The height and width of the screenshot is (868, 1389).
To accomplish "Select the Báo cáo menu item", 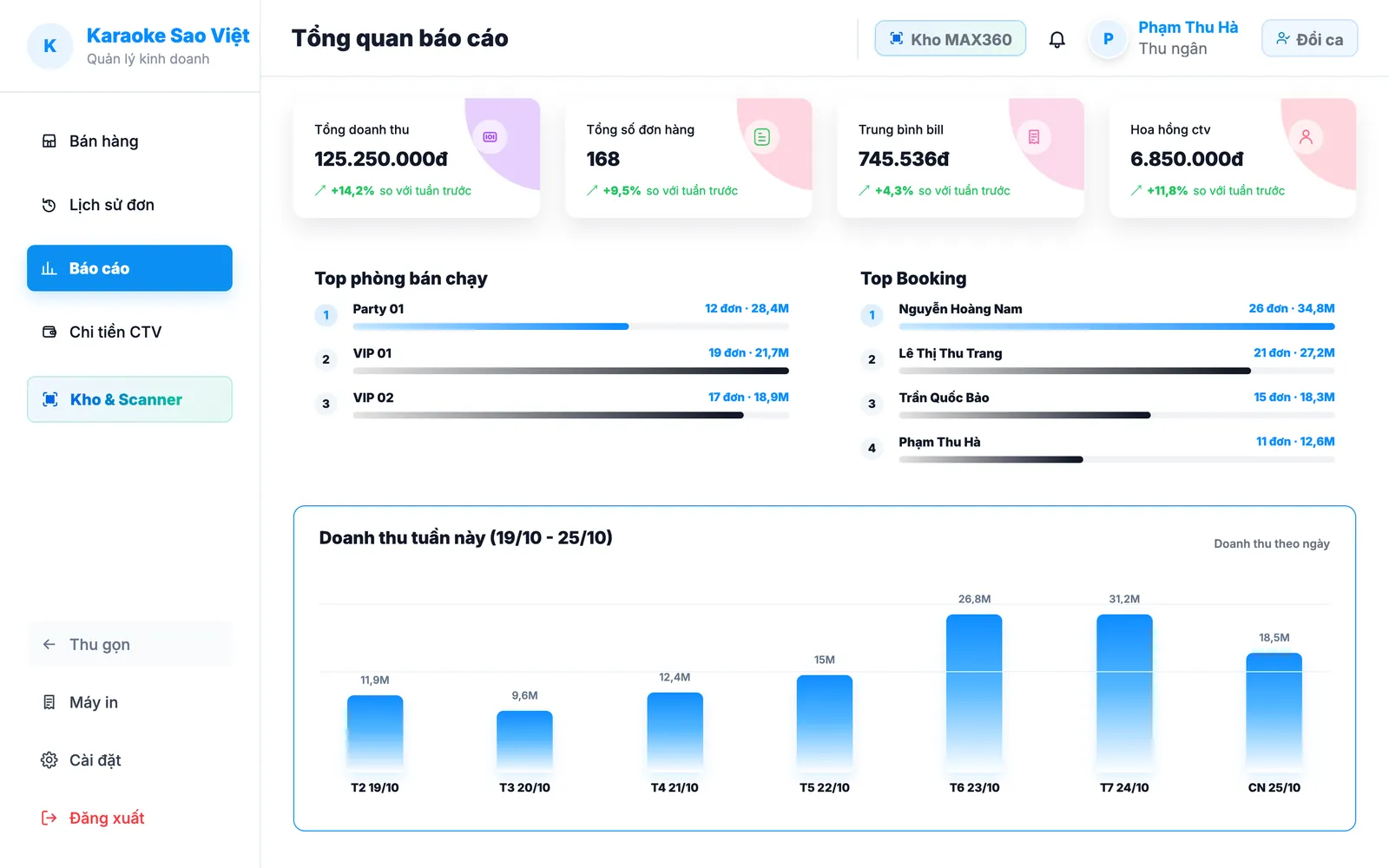I will tap(129, 268).
